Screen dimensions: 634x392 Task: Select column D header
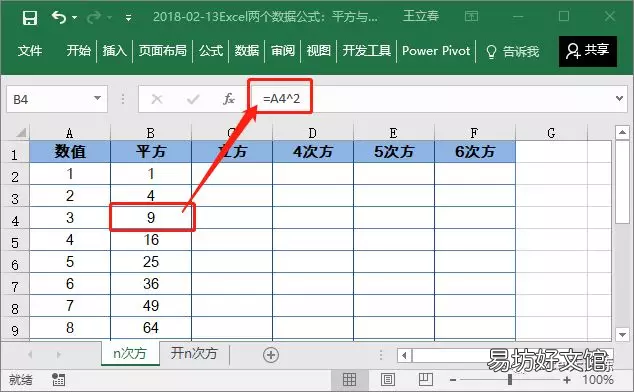313,133
